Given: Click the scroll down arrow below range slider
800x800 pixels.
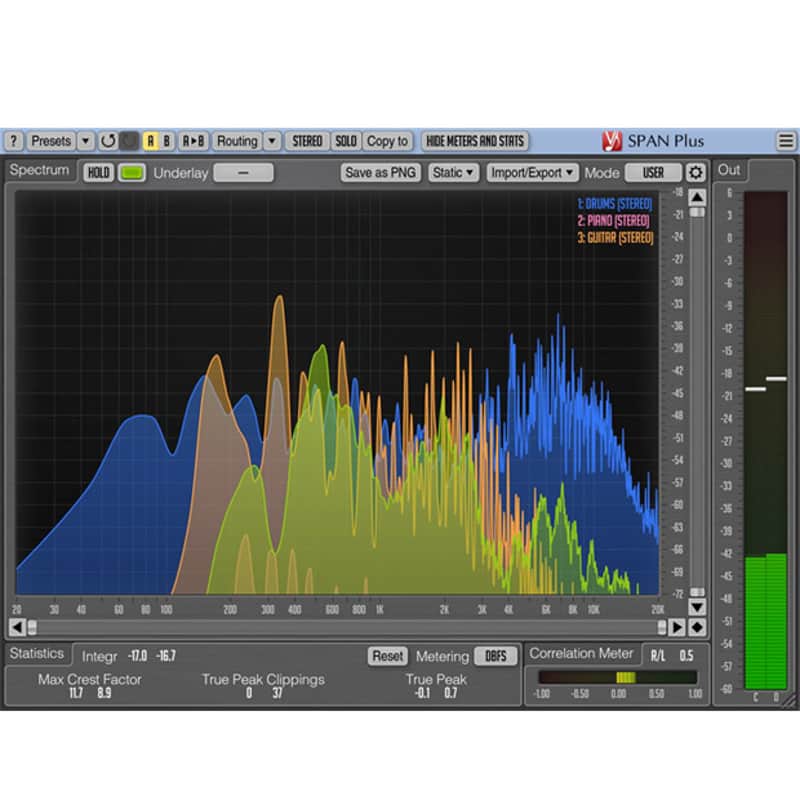Looking at the screenshot, I should tap(697, 607).
